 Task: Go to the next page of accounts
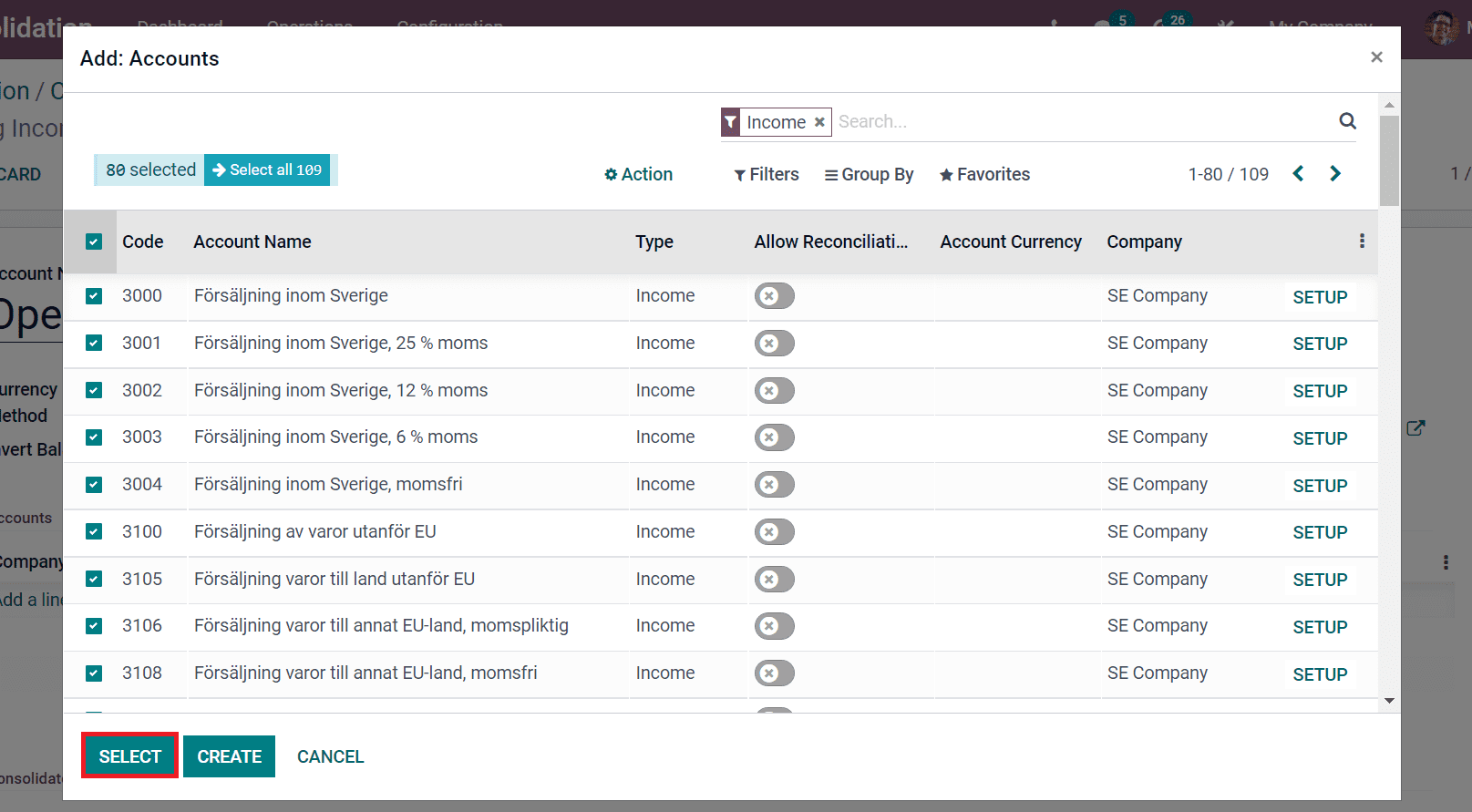[x=1335, y=173]
